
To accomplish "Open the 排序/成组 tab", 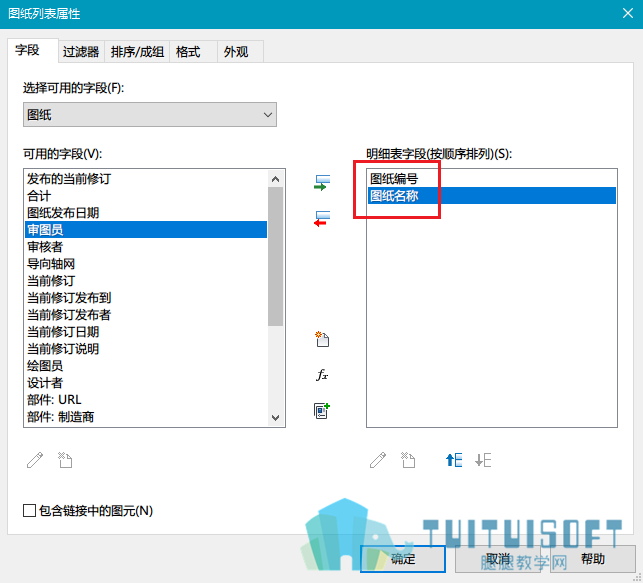I will point(137,52).
